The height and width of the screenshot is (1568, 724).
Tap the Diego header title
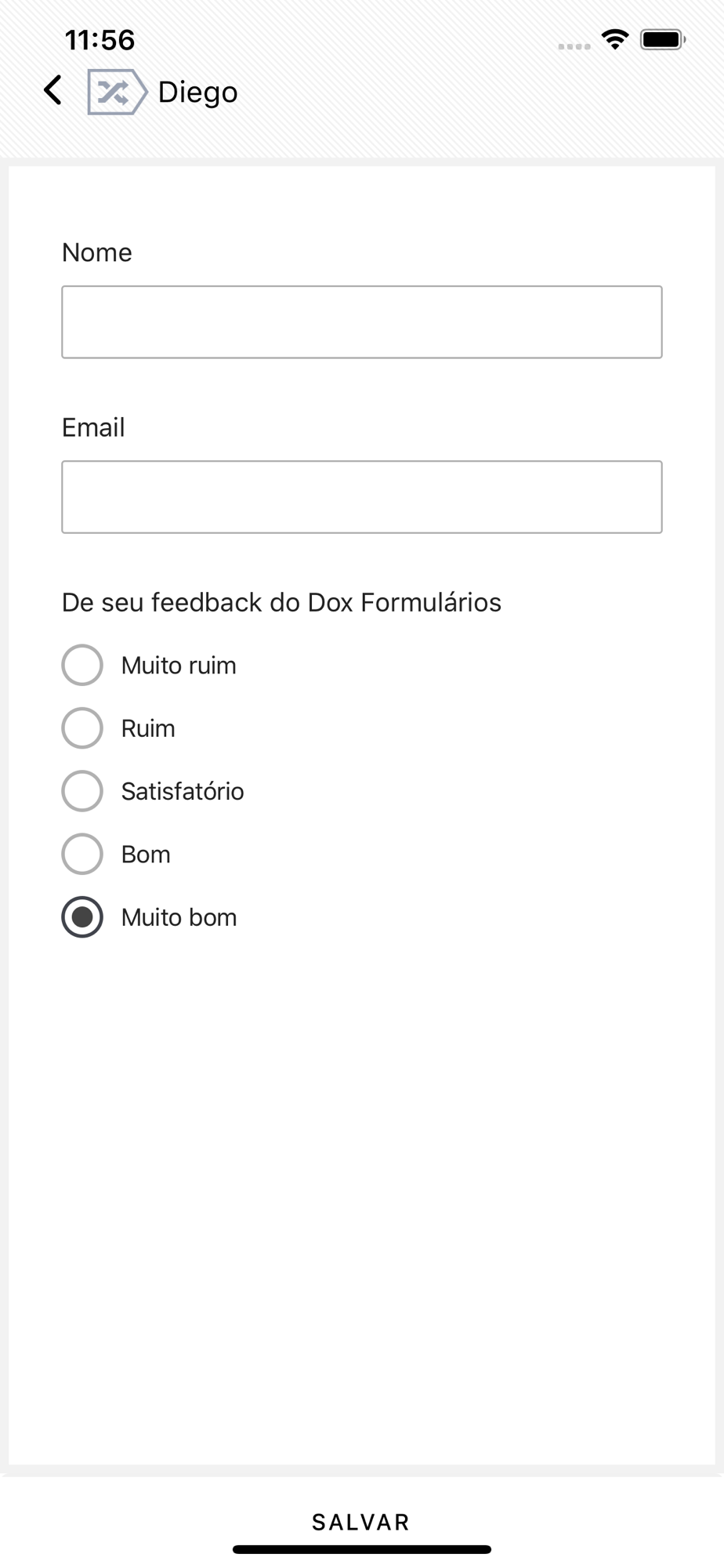[x=198, y=93]
